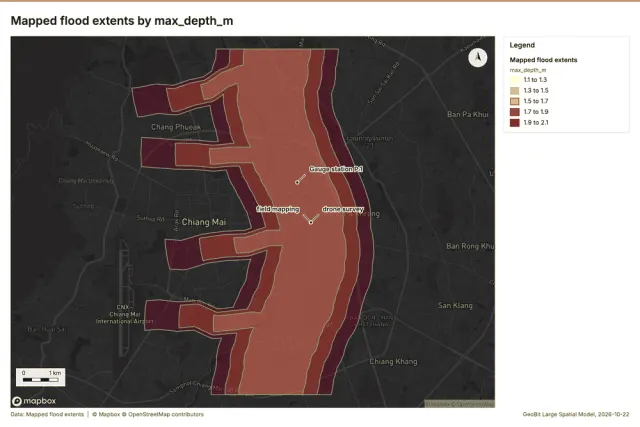
Task: Click the Chiang Mai city label
Action: pyautogui.click(x=204, y=222)
